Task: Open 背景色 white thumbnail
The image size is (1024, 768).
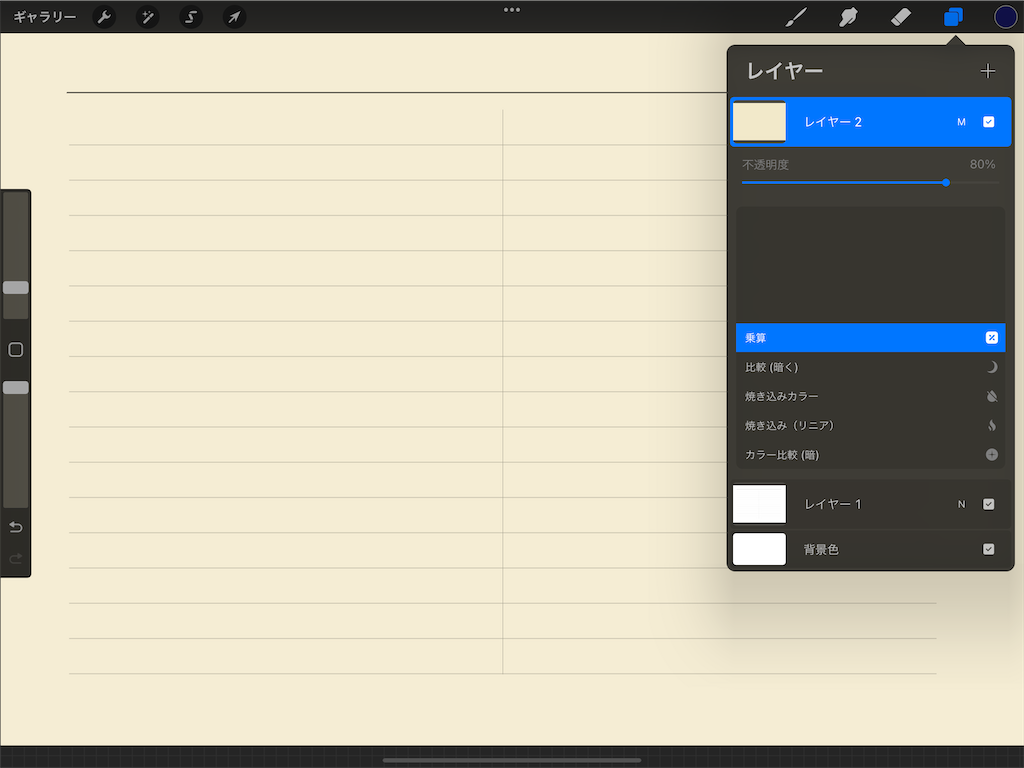Action: pos(759,549)
